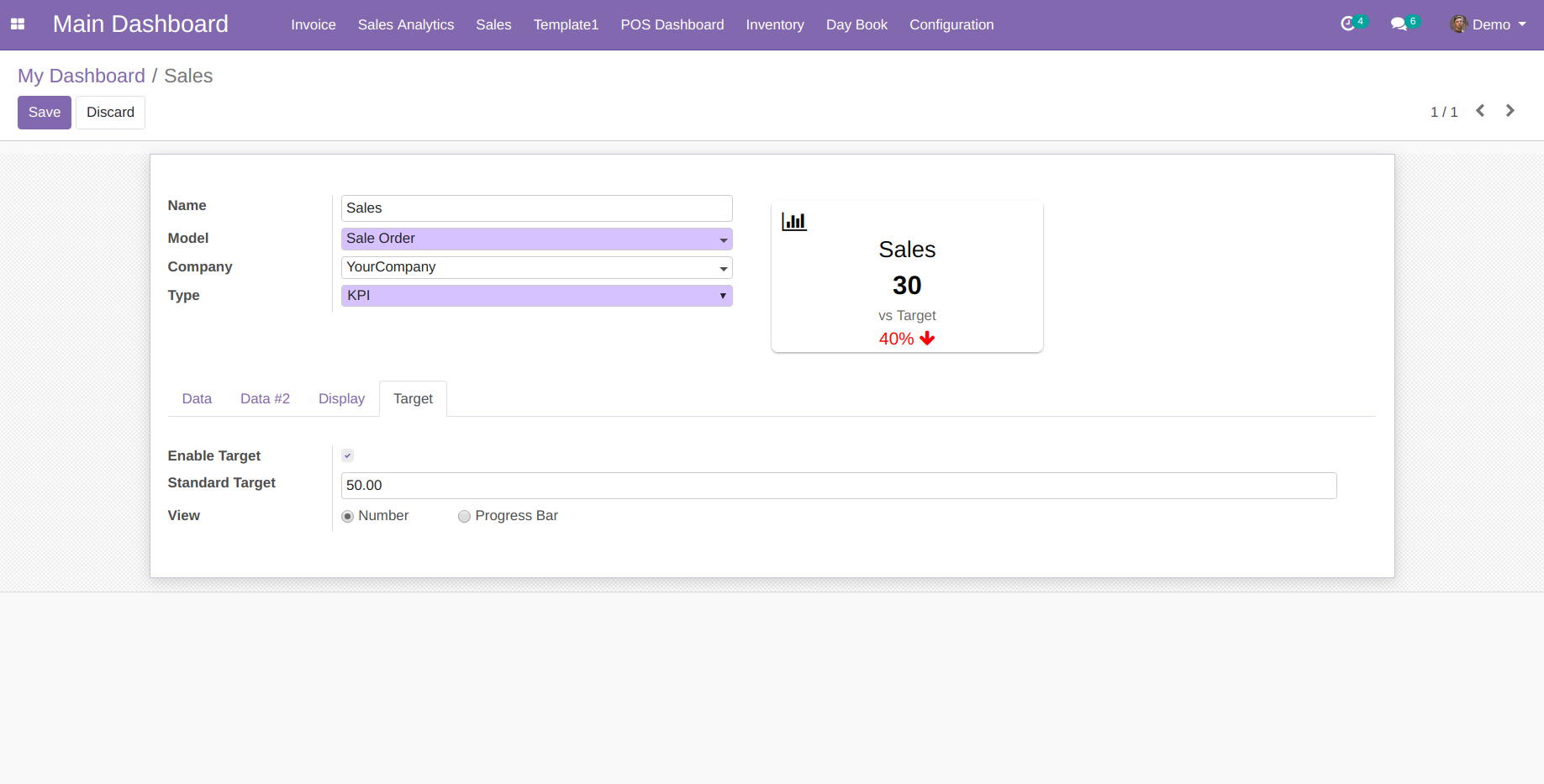This screenshot has width=1544, height=784.
Task: Click the bar chart icon in preview
Action: pos(793,222)
